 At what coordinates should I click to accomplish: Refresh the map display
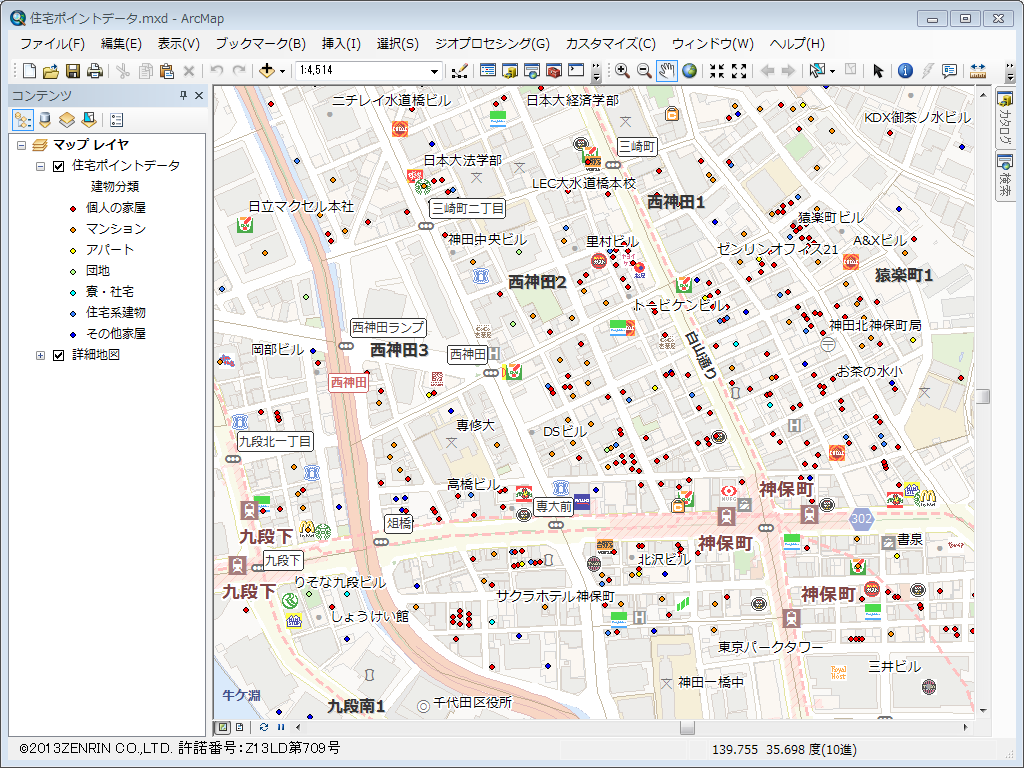coord(264,727)
